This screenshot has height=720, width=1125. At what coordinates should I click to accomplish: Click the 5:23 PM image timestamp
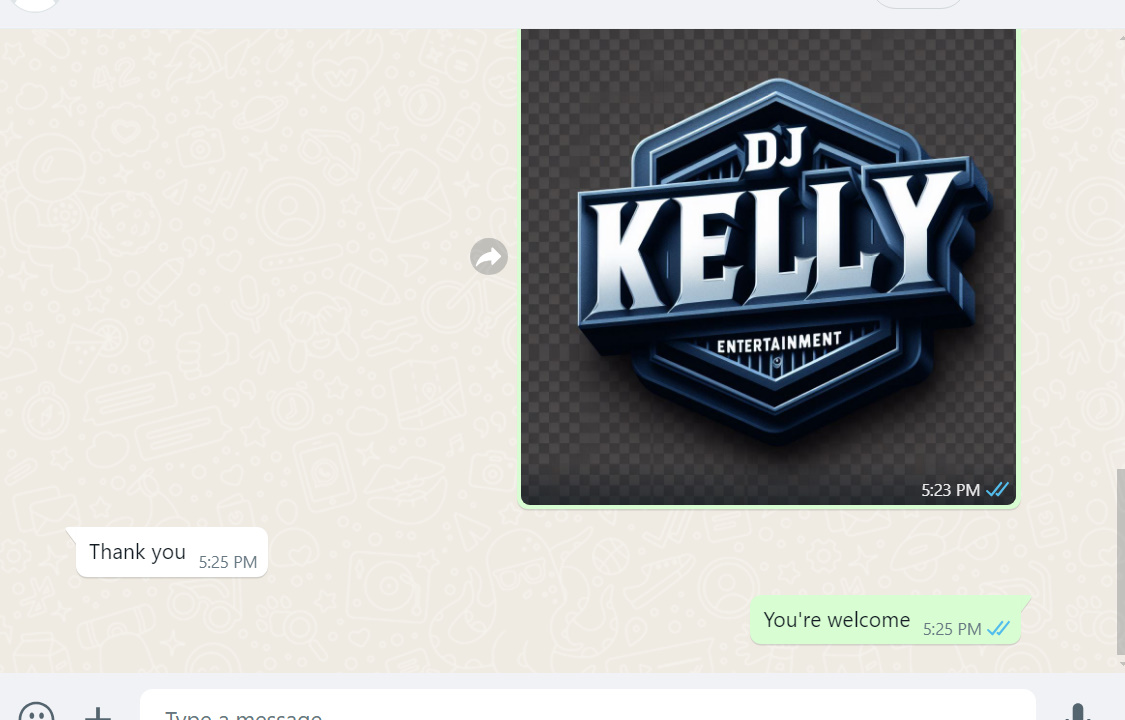pos(950,490)
